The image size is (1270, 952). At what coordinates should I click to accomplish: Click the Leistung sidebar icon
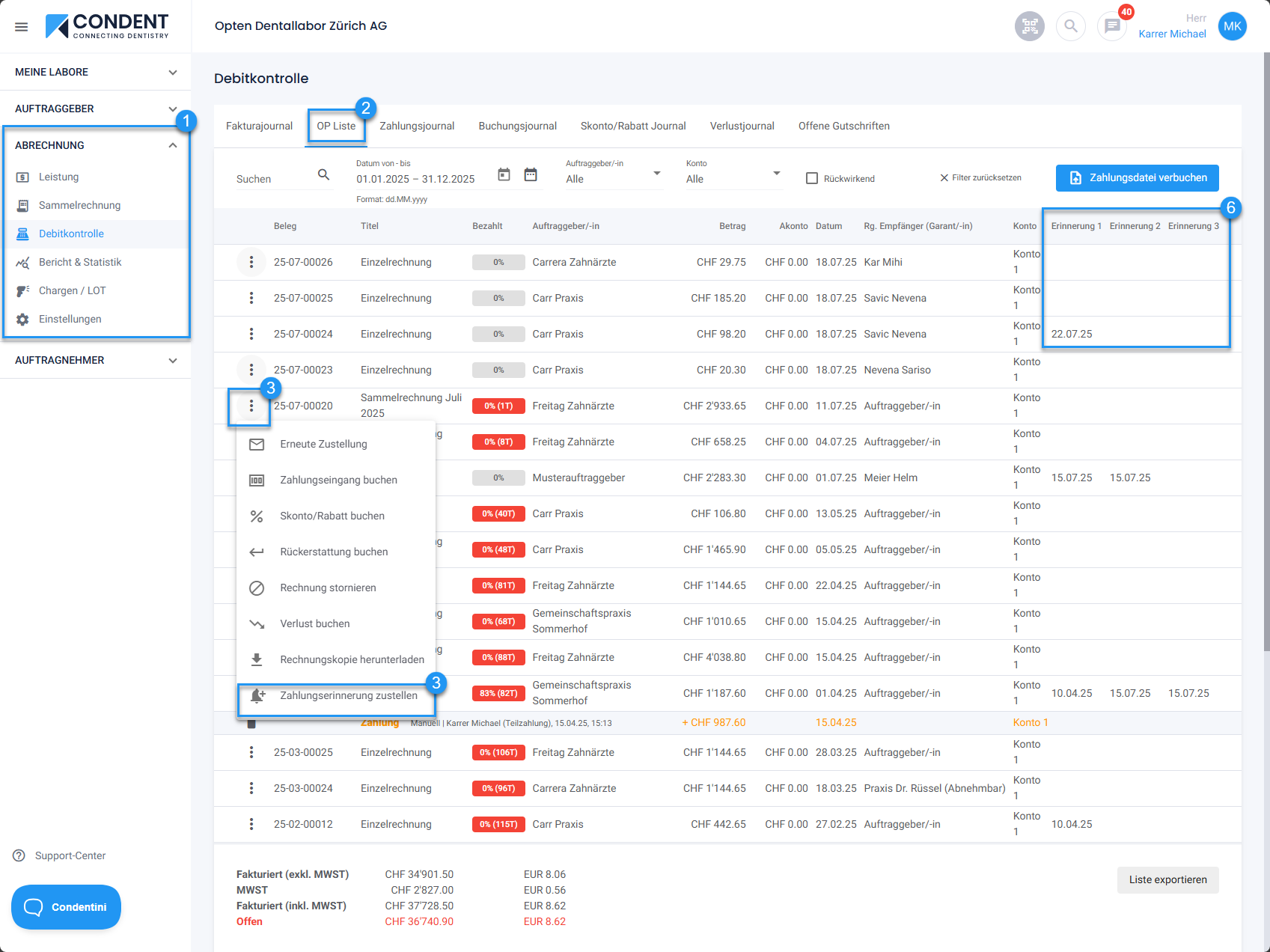pos(23,177)
